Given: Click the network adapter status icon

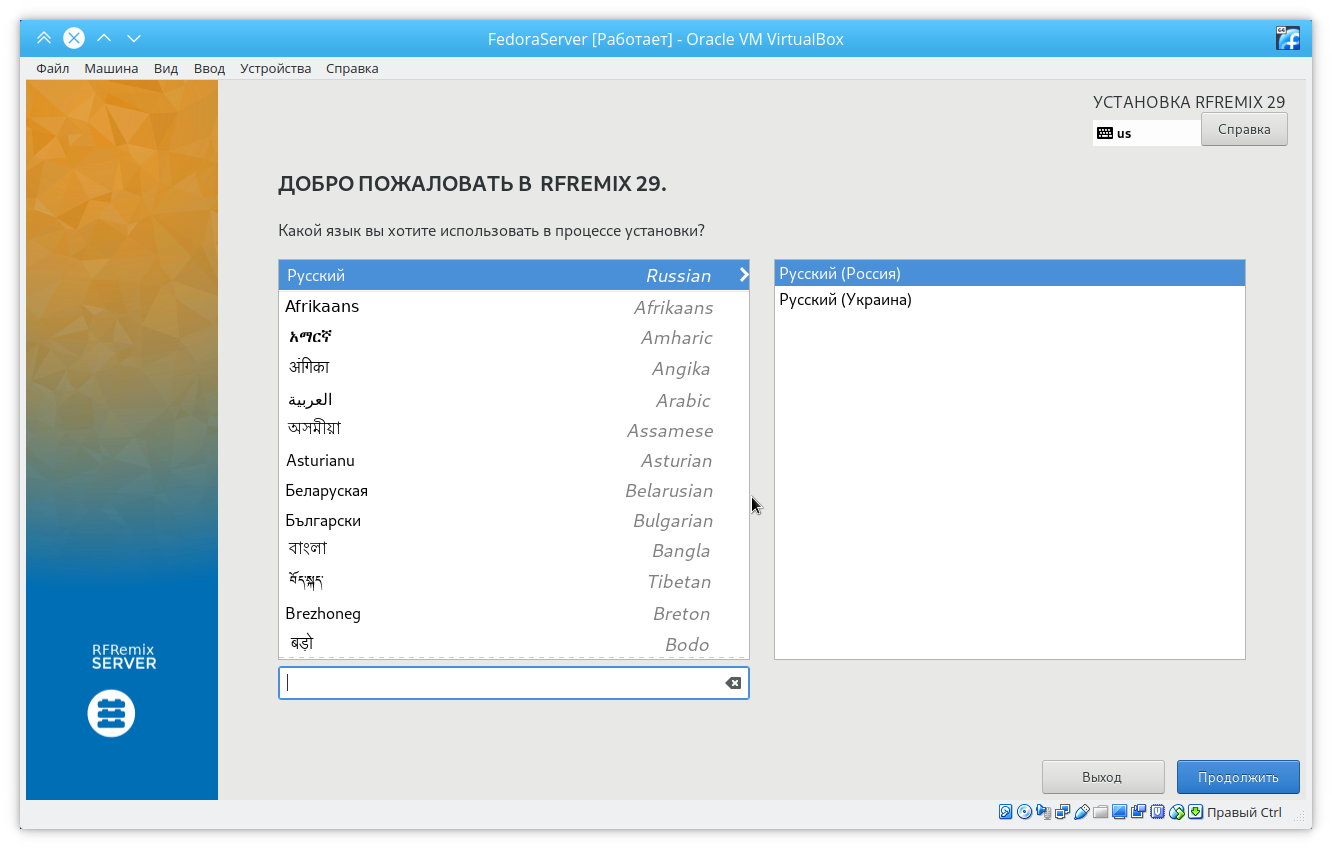Looking at the screenshot, I should coord(1062,812).
